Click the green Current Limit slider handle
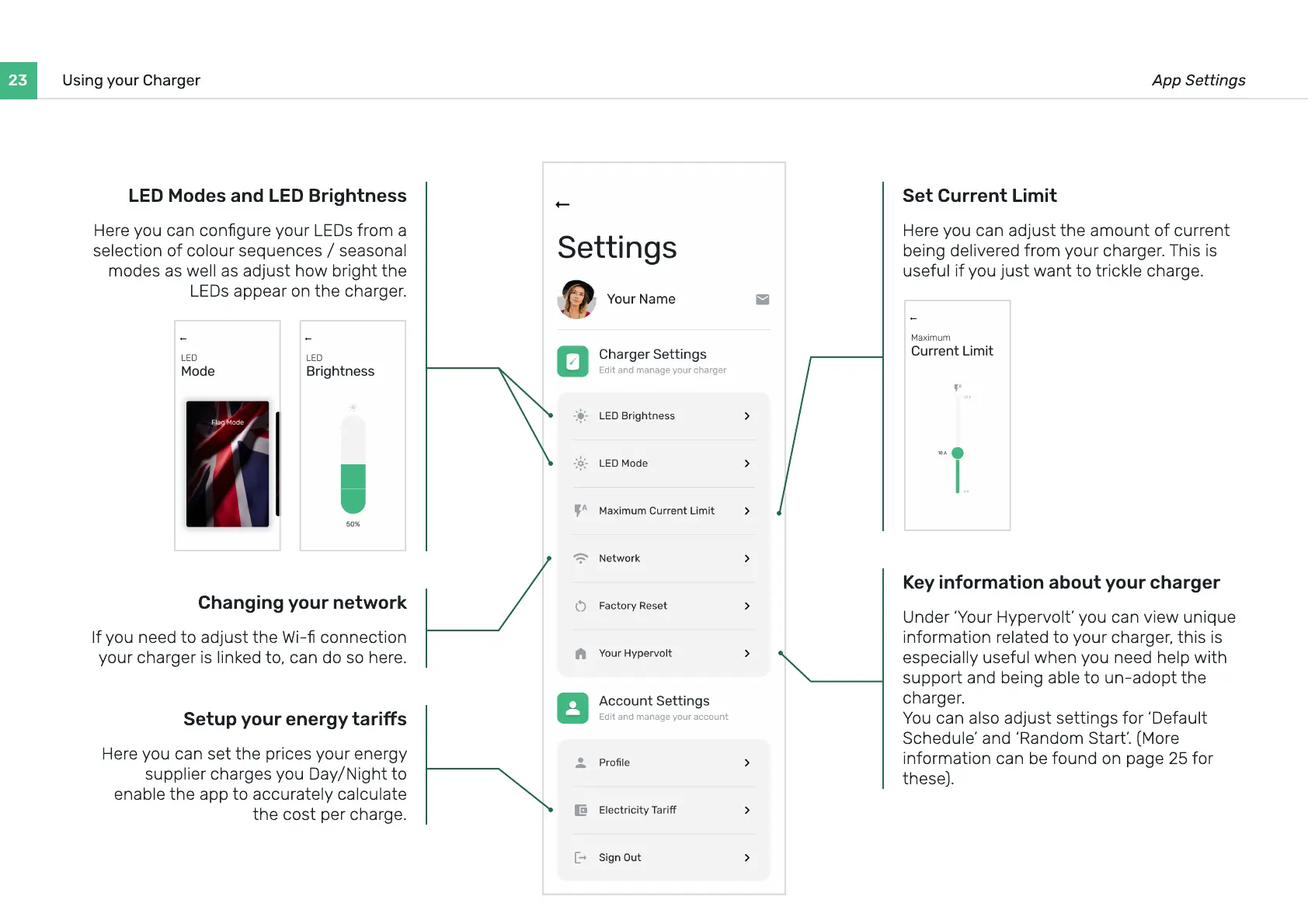Viewport: 1308px width, 924px height. point(958,453)
